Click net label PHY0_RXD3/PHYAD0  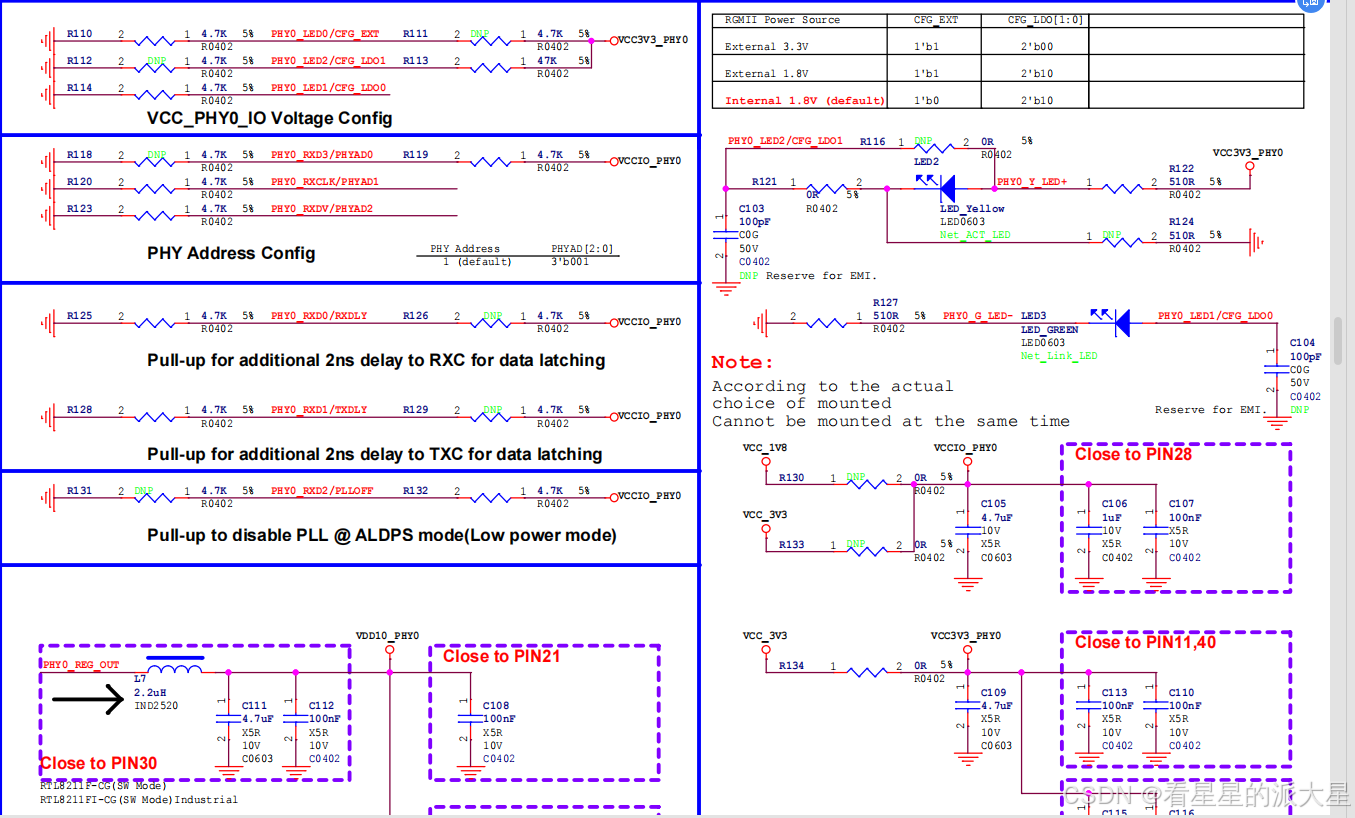(322, 155)
